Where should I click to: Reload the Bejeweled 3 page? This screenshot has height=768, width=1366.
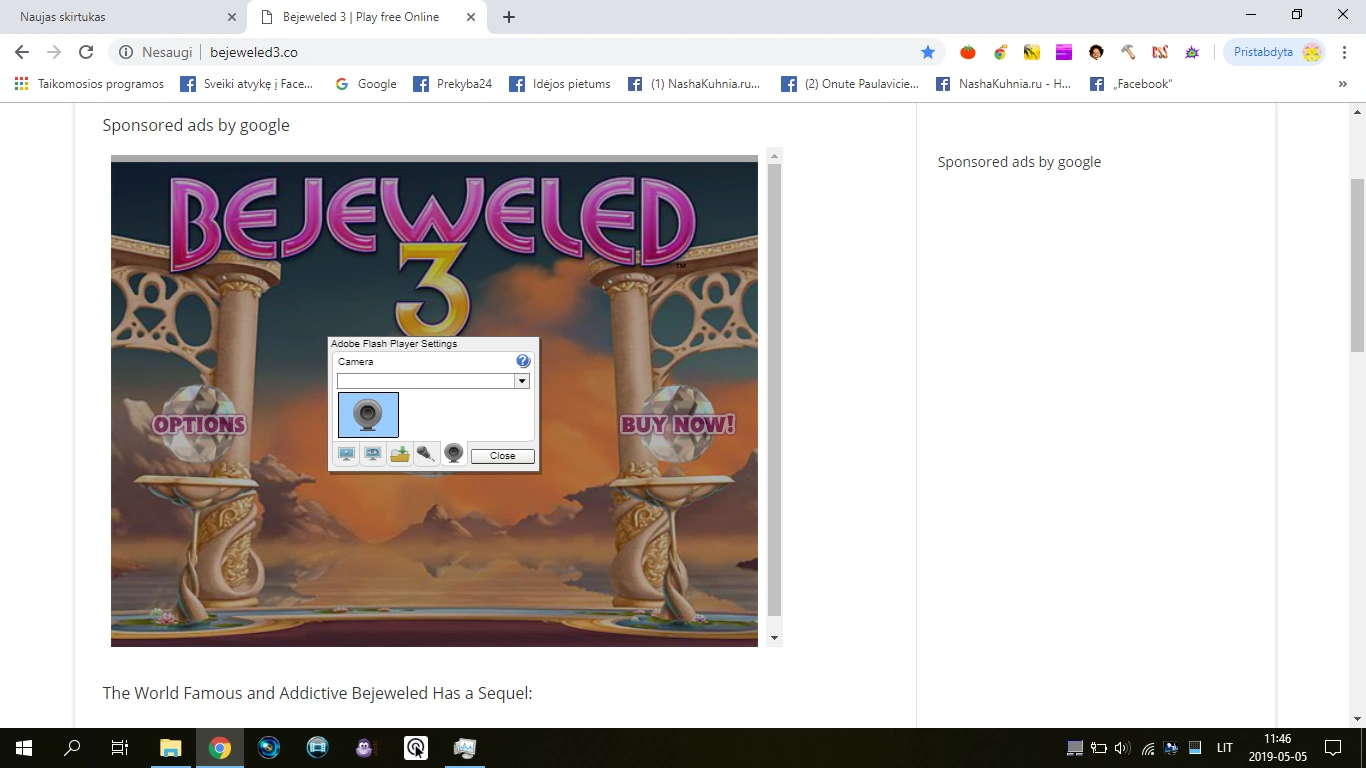click(86, 52)
